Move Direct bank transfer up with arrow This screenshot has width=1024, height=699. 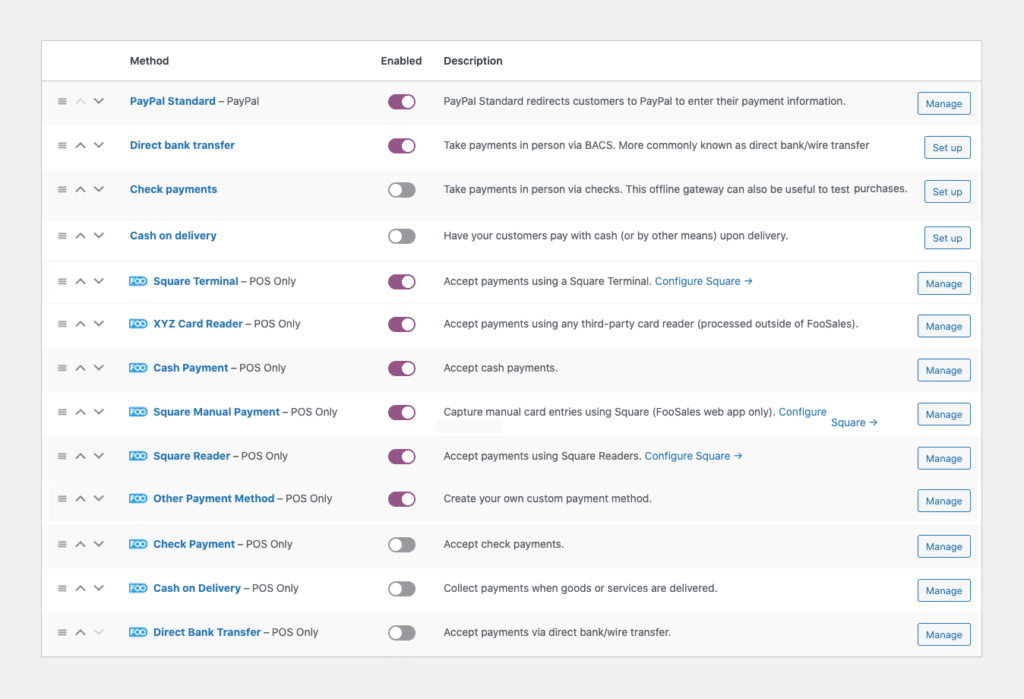point(80,145)
